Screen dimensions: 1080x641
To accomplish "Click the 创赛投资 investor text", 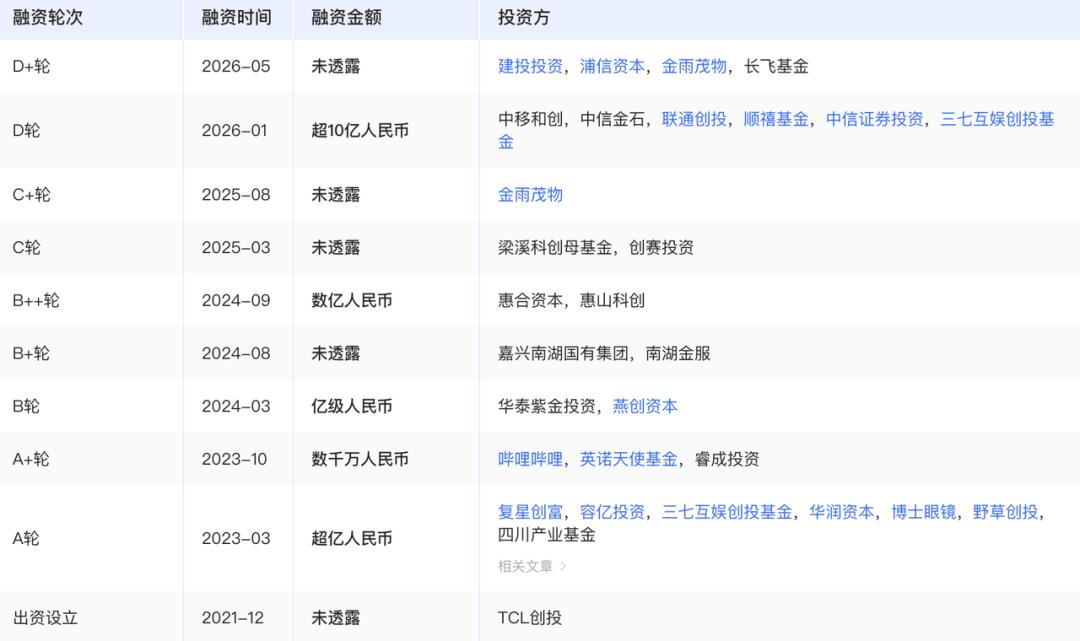I will tap(661, 248).
